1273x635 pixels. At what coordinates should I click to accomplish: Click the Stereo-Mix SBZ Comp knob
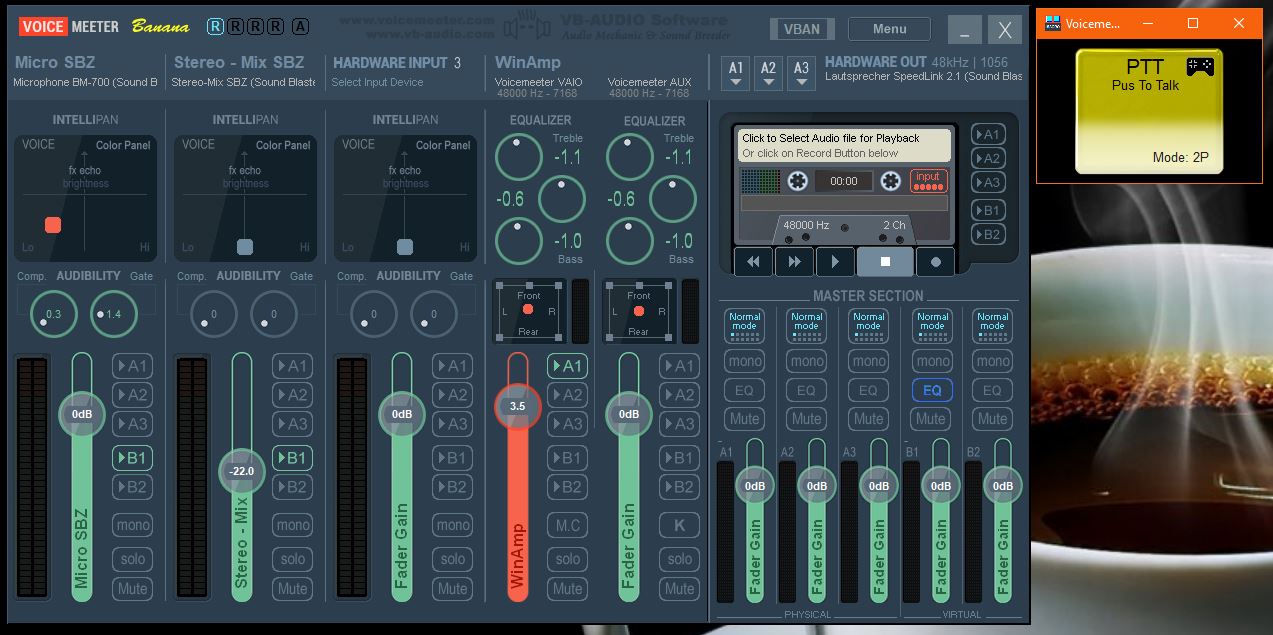213,314
